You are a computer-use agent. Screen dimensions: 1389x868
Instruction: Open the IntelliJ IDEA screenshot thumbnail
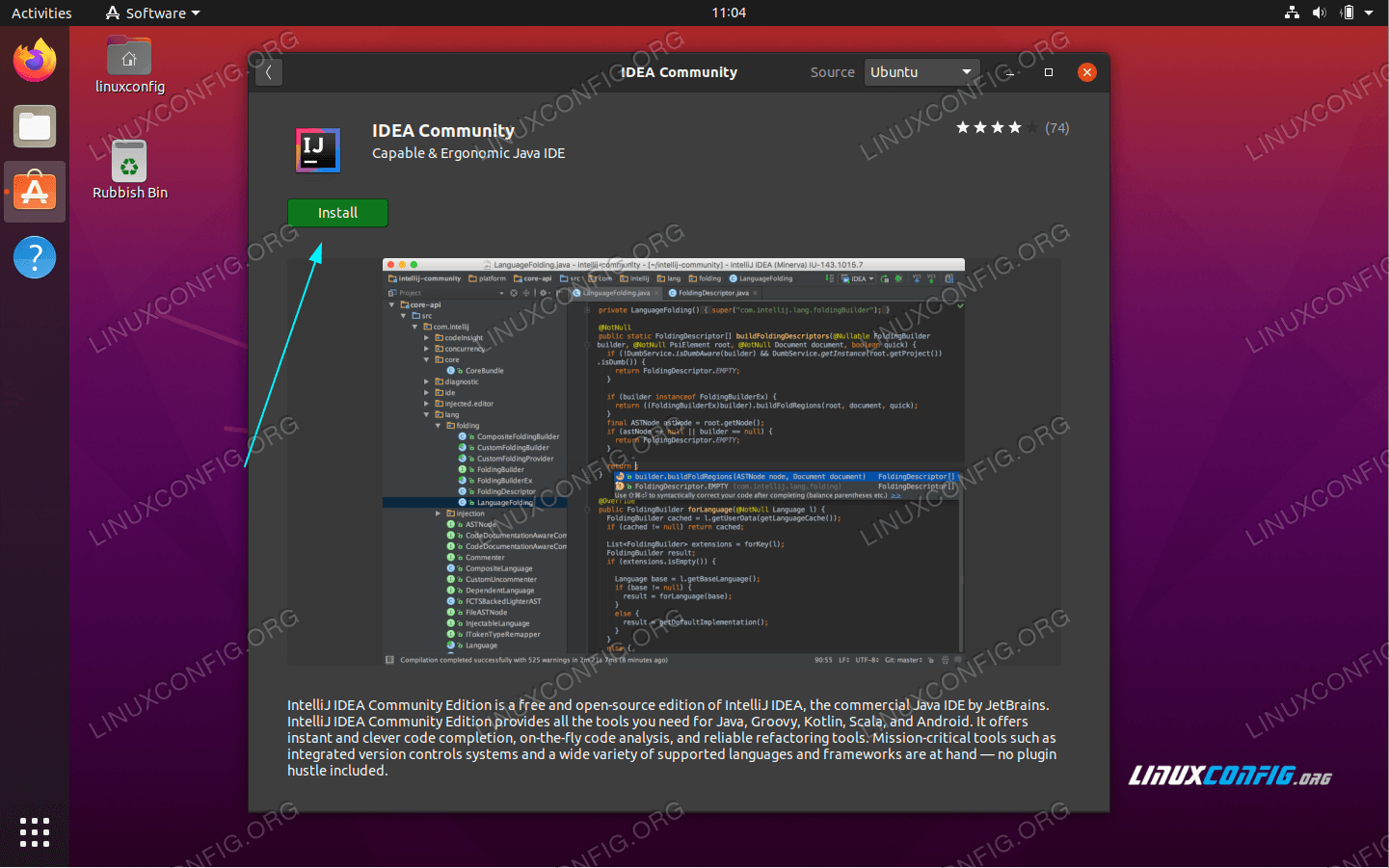tap(674, 461)
